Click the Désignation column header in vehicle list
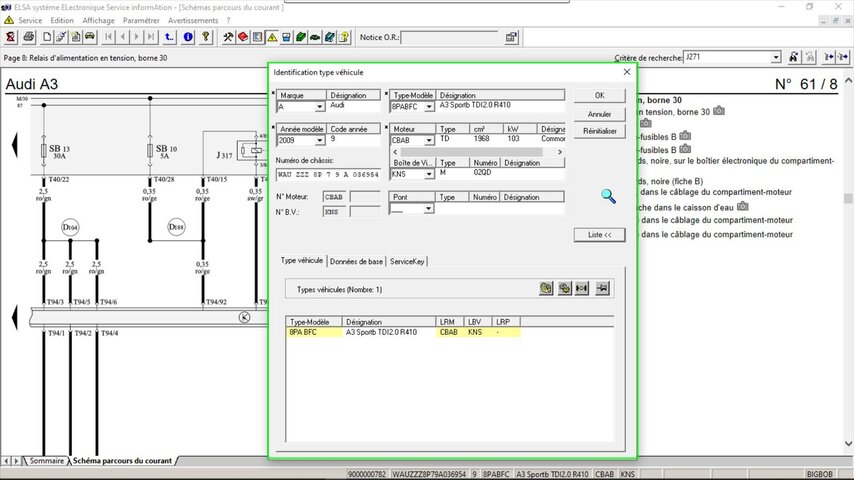 click(389, 322)
